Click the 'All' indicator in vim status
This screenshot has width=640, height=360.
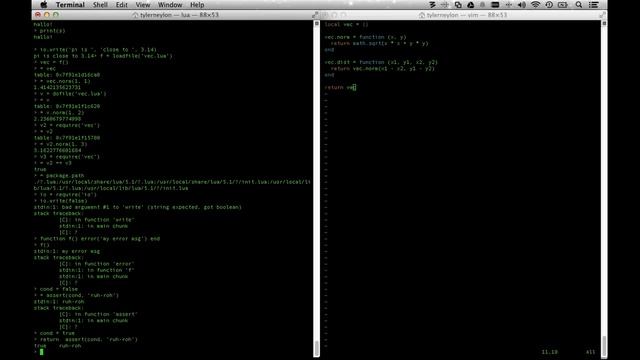tap(590, 352)
